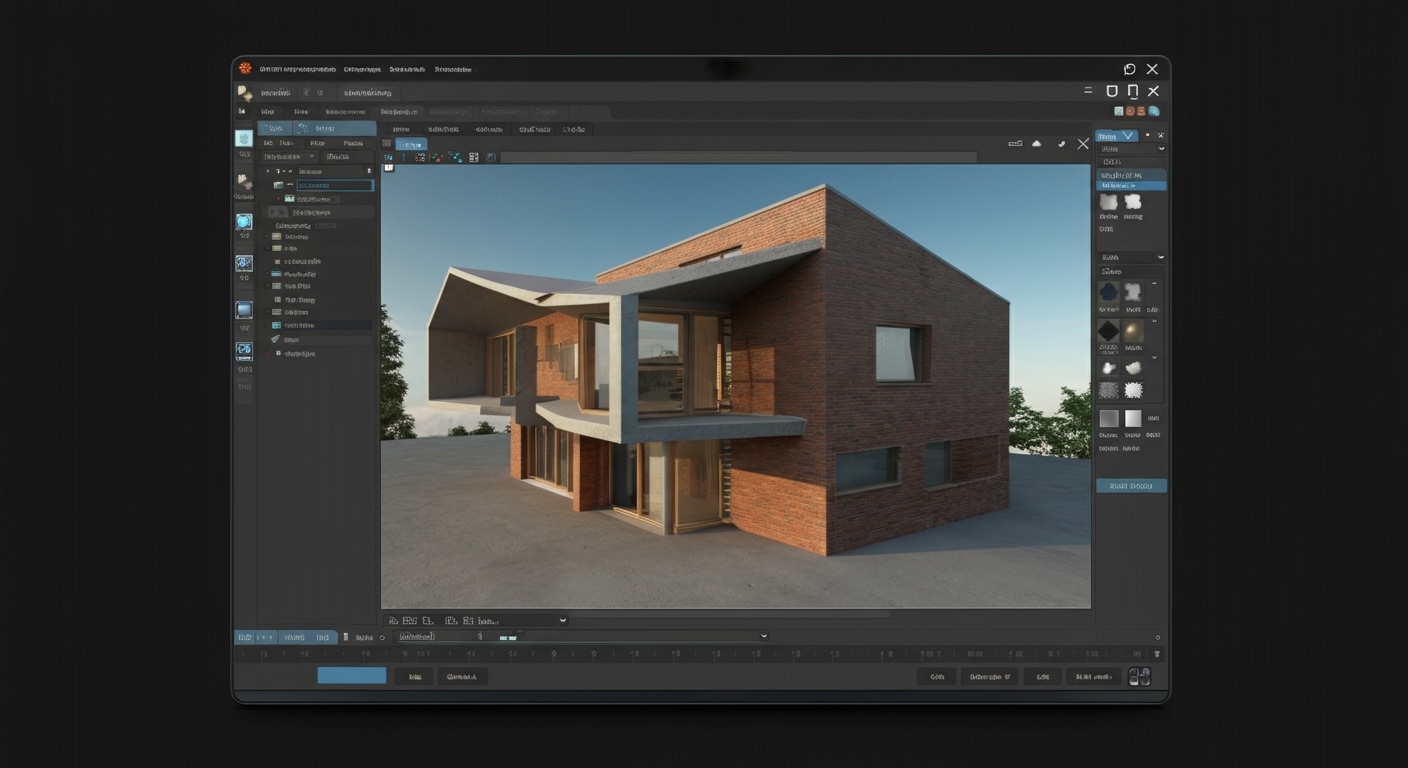Click the brush icon near the render viewport corner
1408x768 pixels.
(x=1061, y=143)
